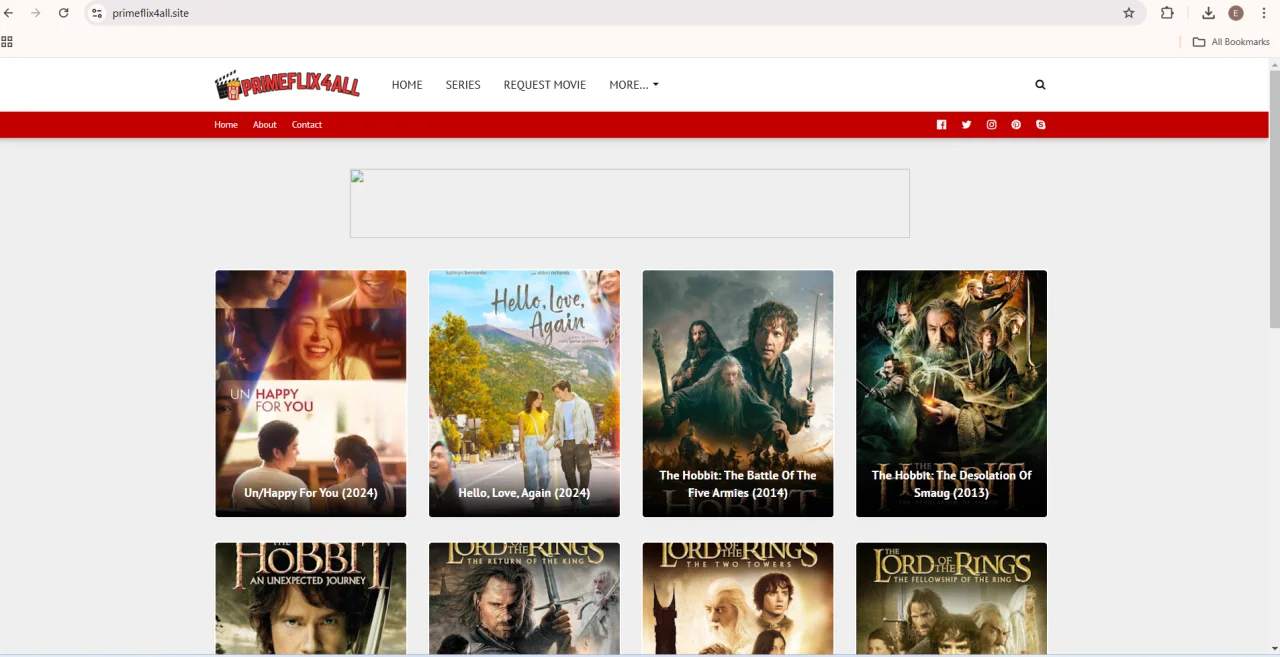
Task: Click the site search magnifier icon
Action: 1040,85
